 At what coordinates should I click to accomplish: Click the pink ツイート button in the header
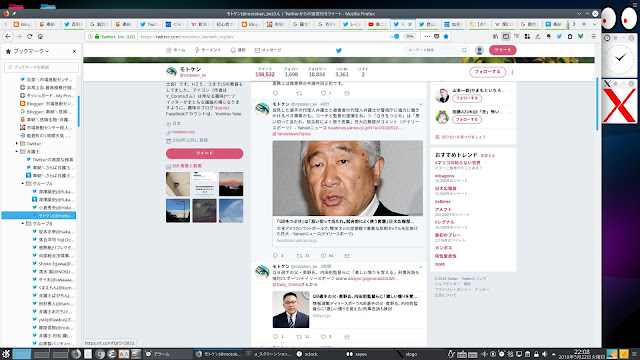click(502, 50)
